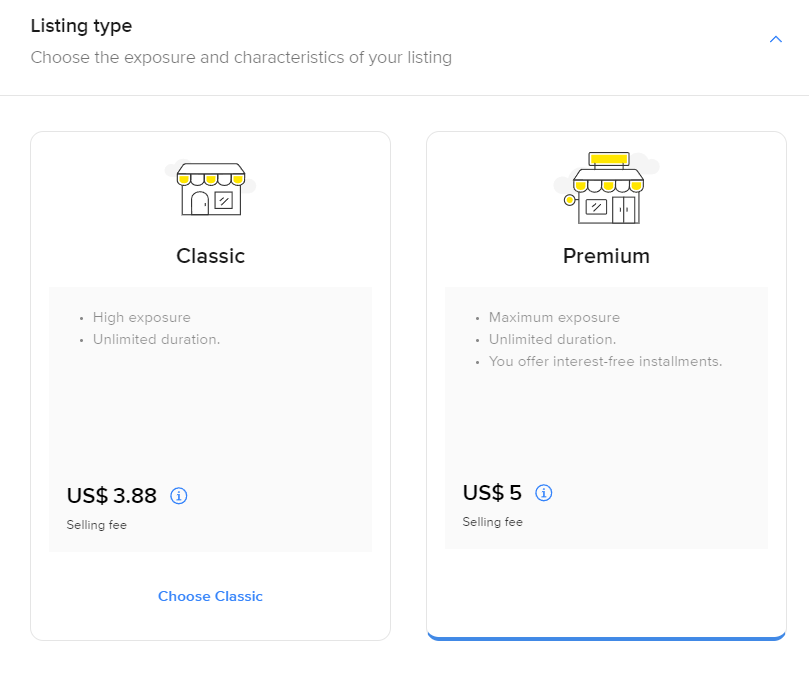
Task: Open info icon beside US$ 3.88
Action: click(179, 496)
